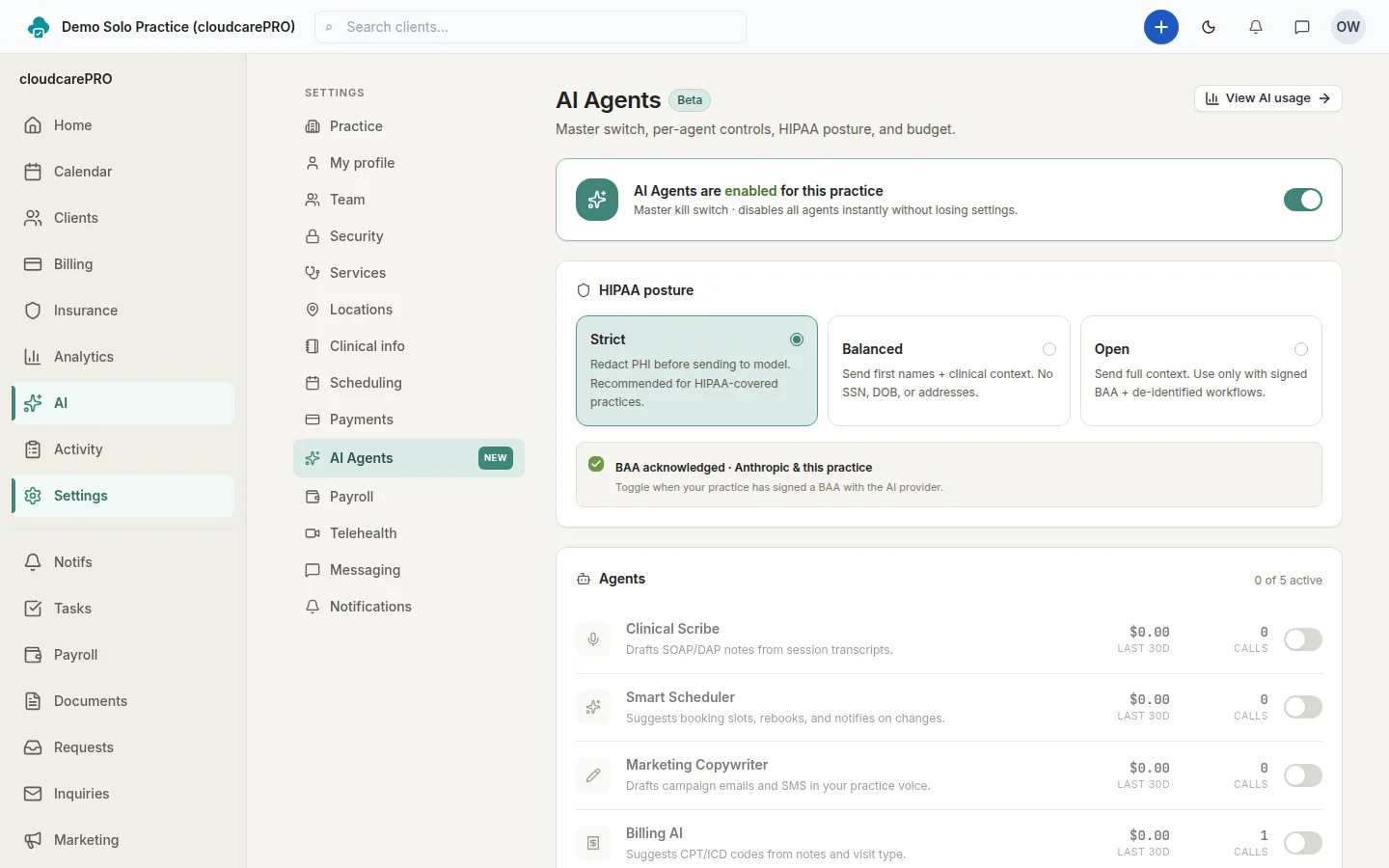
Task: Select the Open HIPAA posture radio
Action: tap(1301, 349)
